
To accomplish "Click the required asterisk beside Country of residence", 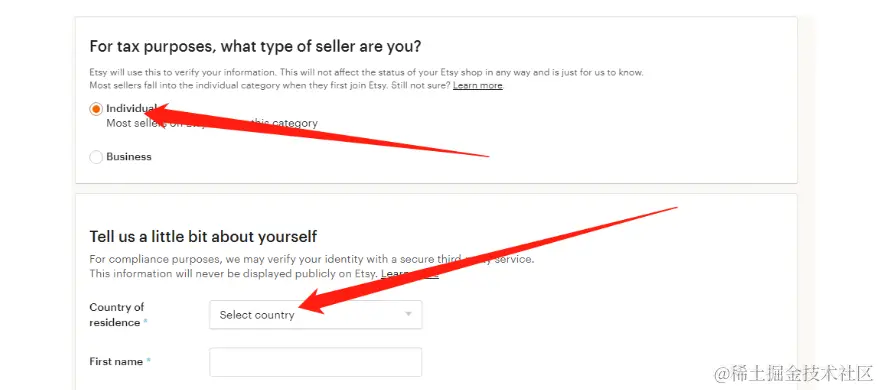I will coord(146,323).
